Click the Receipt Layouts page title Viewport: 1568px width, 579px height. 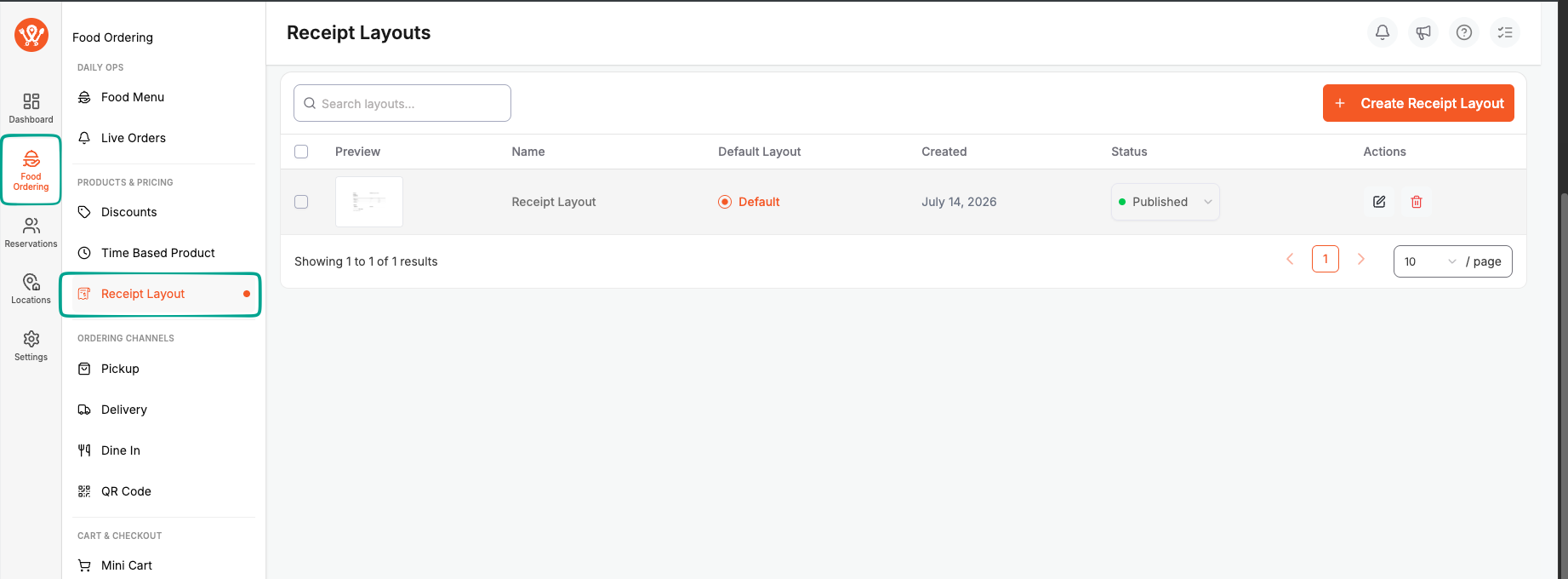coord(359,32)
